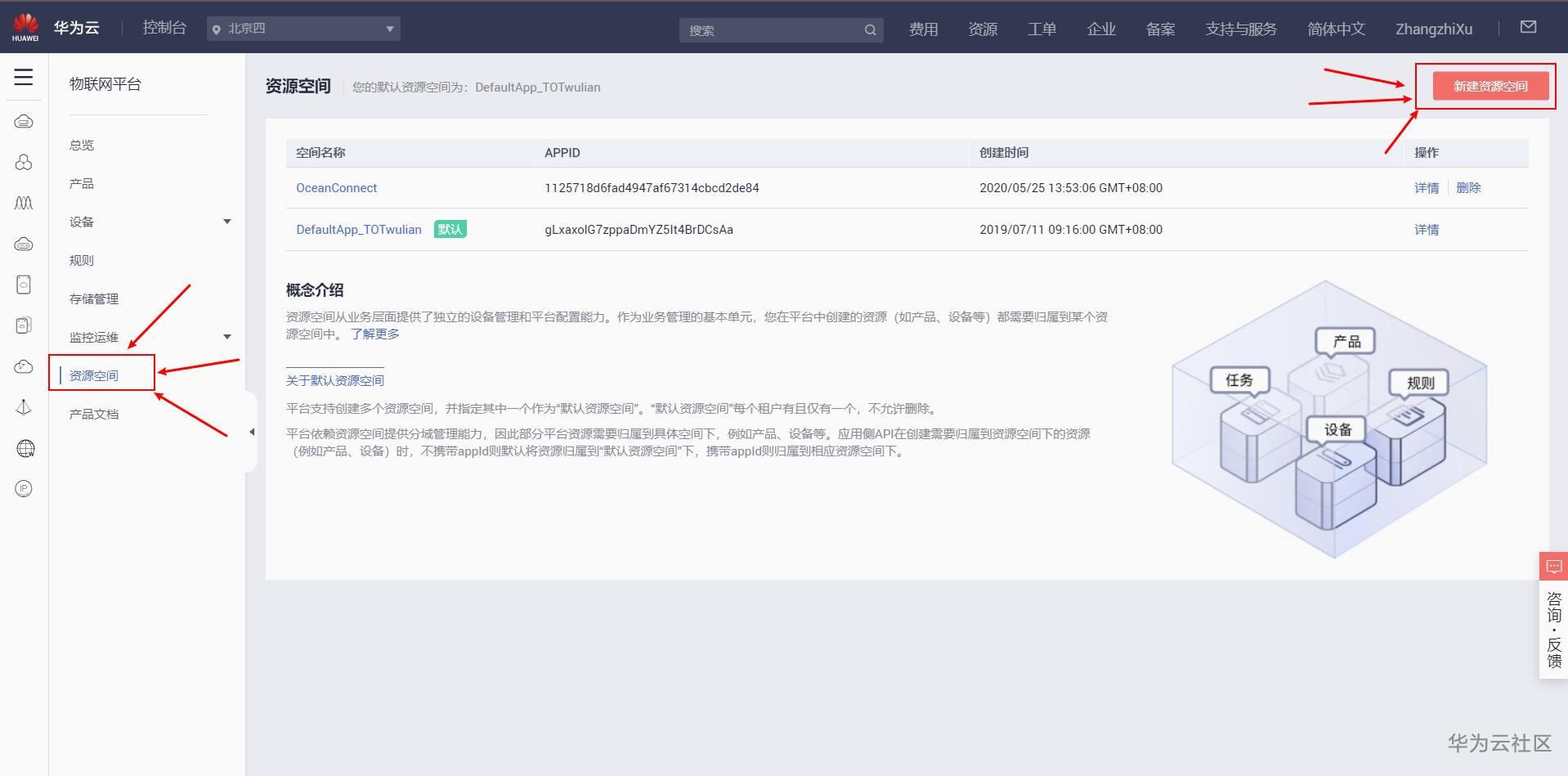The width and height of the screenshot is (1568, 776).
Task: Click the cloud icon between the wave icon and the disk icon
Action: click(x=24, y=244)
